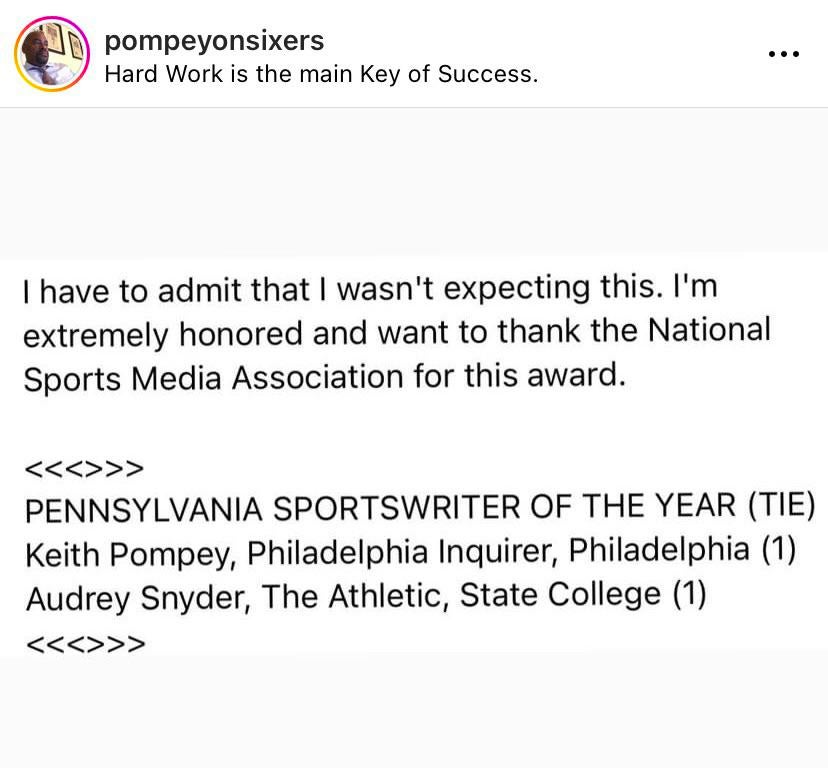Click the blank gray area above the post text
The height and width of the screenshot is (768, 828).
pyautogui.click(x=414, y=180)
